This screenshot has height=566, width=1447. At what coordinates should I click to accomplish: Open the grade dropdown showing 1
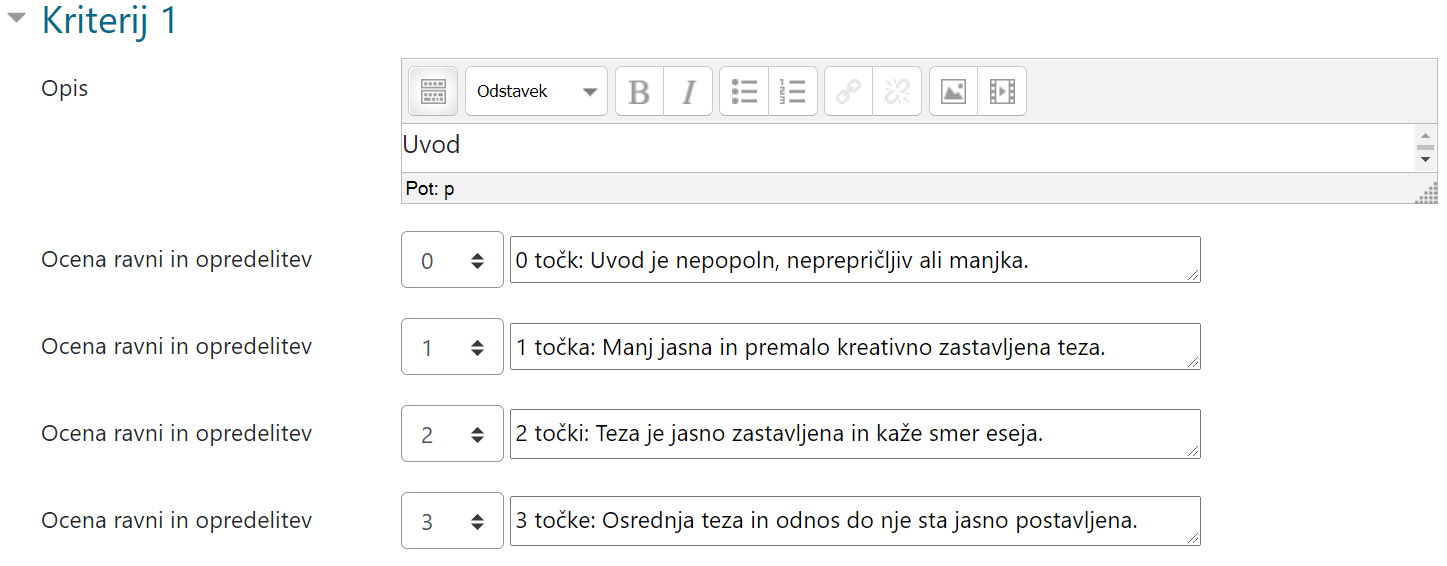452,347
